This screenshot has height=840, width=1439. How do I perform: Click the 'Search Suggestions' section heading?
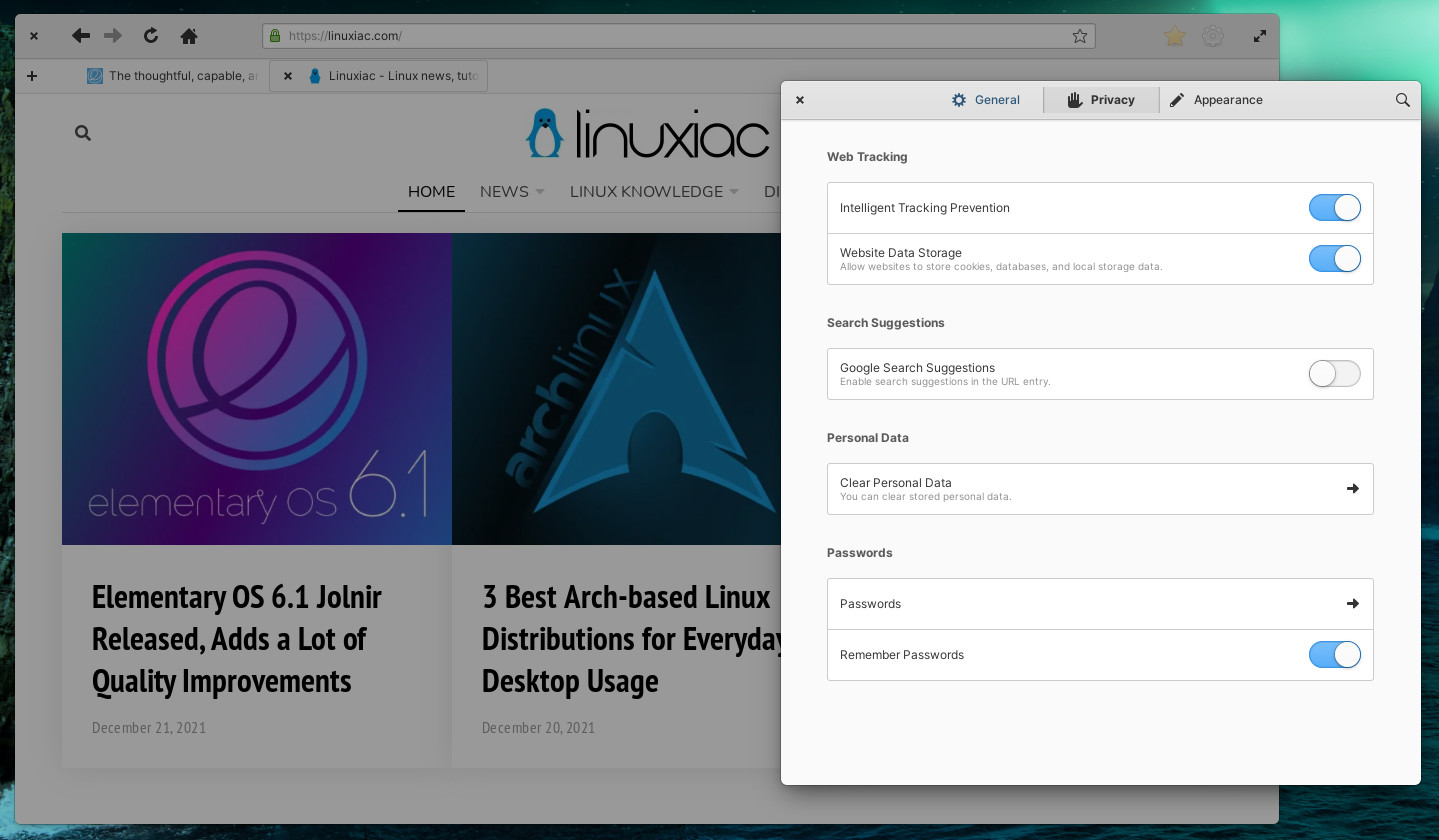(x=886, y=323)
